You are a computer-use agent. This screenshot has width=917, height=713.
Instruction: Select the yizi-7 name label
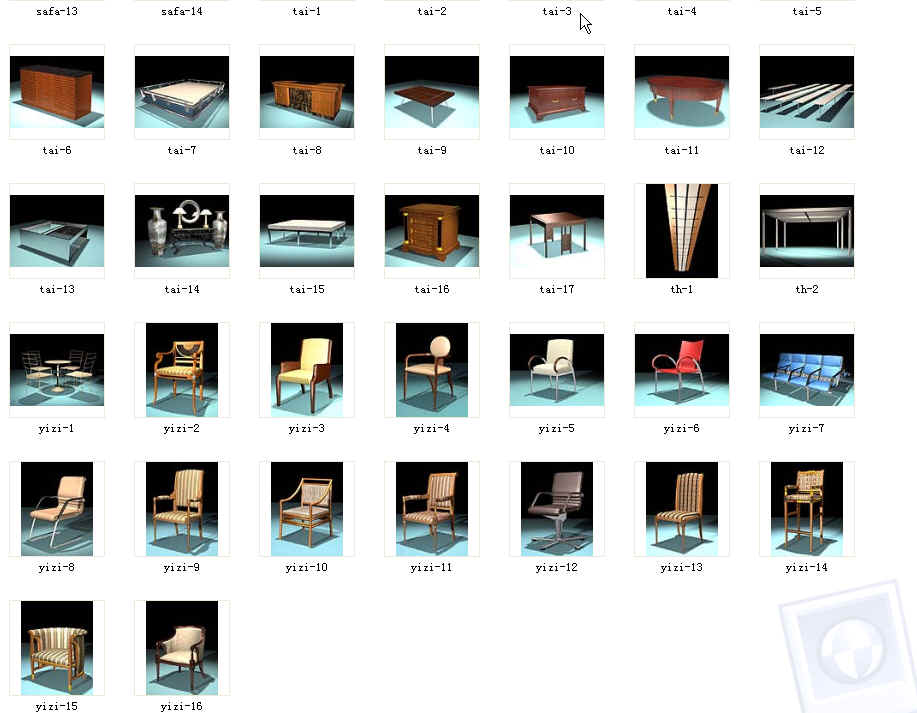coord(806,428)
